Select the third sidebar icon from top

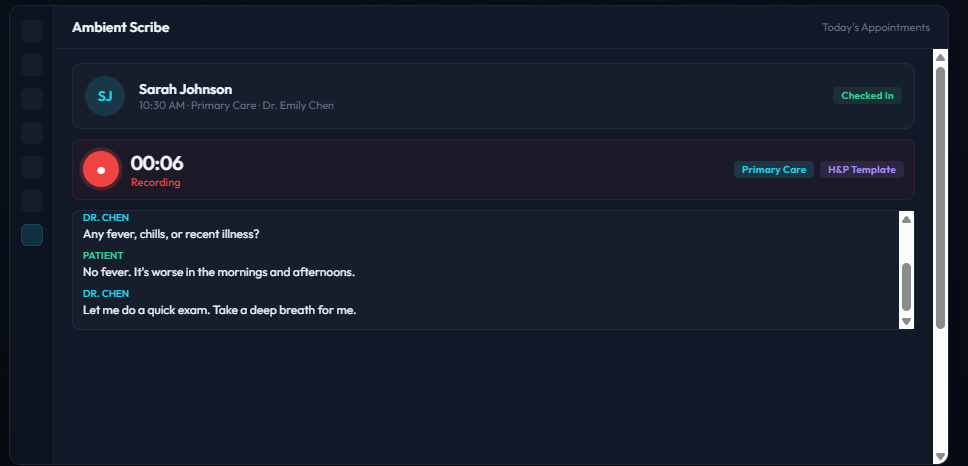(x=32, y=99)
